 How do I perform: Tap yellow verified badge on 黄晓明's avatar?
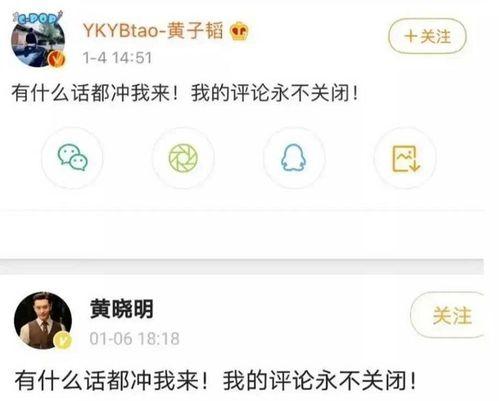pyautogui.click(x=63, y=340)
